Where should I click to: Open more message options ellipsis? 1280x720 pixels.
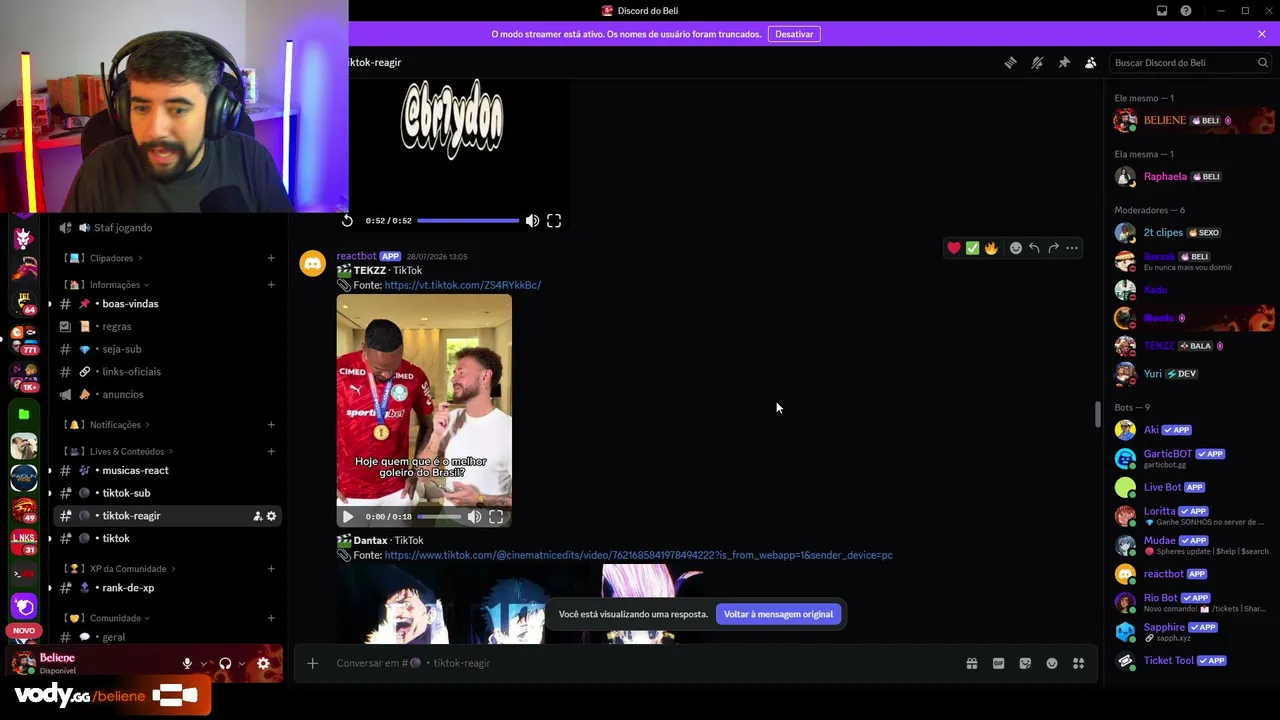point(1072,248)
